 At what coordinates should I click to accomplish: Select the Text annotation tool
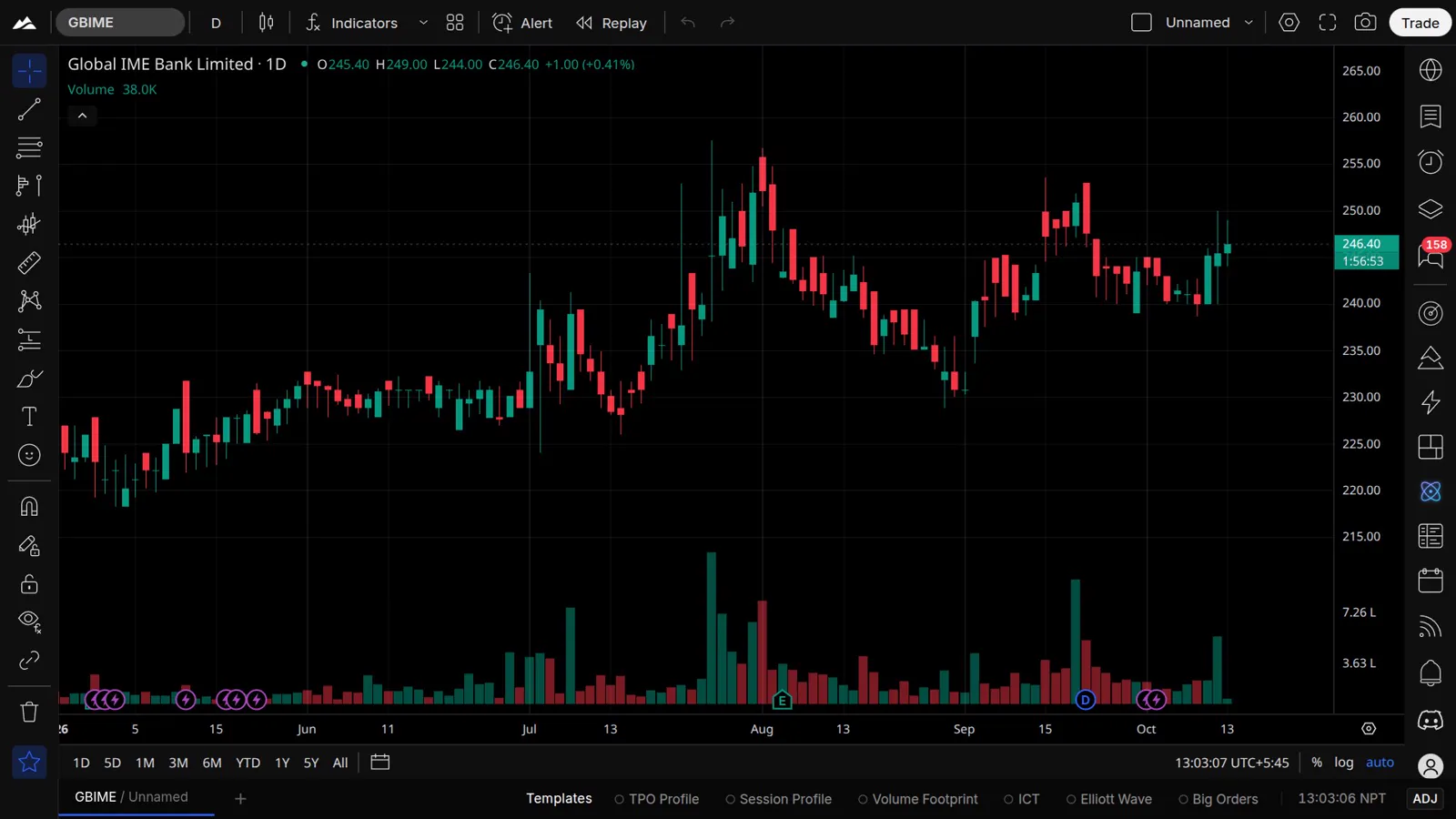coord(29,417)
